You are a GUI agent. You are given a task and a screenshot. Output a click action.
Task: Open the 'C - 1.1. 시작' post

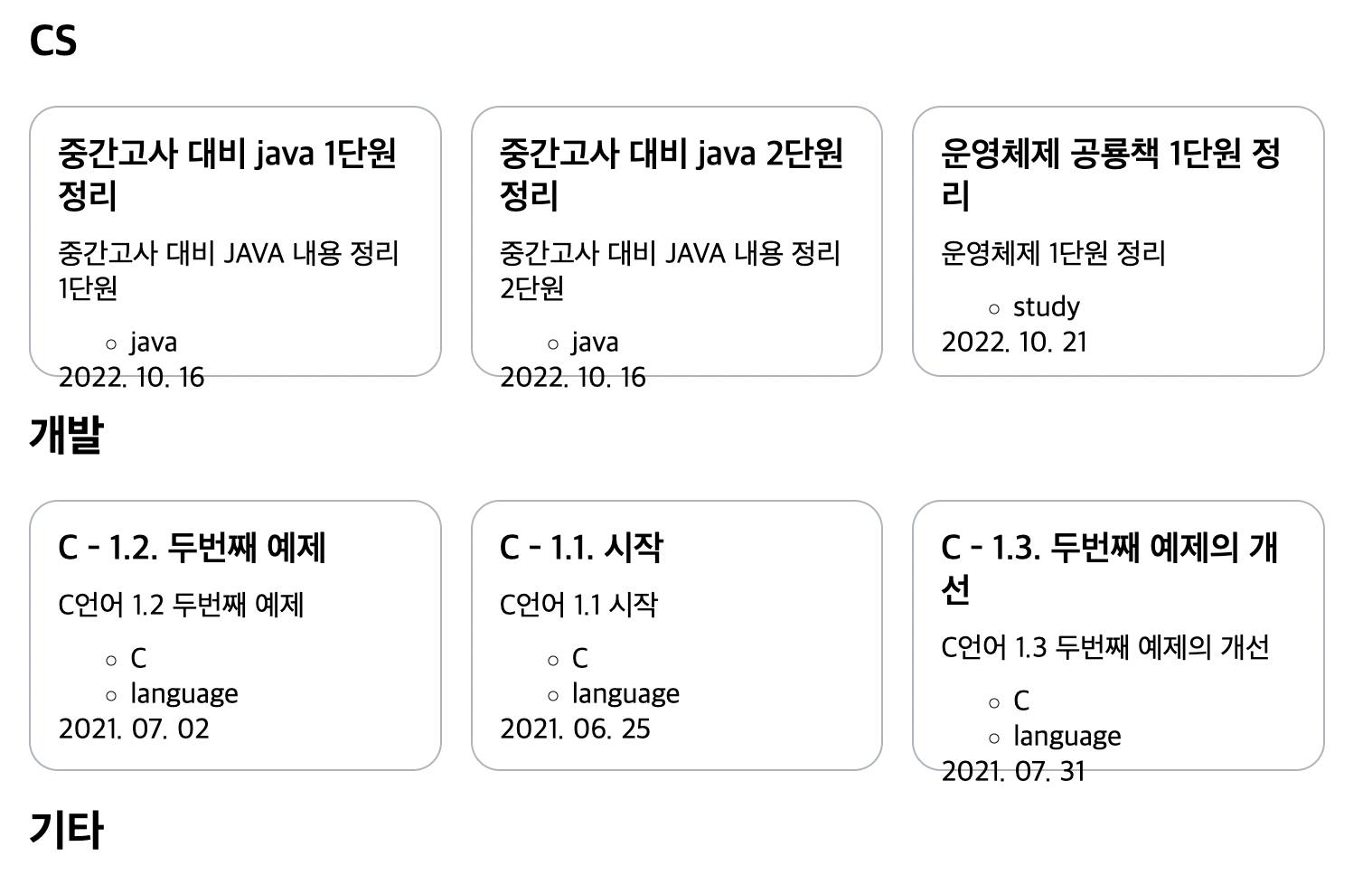(581, 548)
